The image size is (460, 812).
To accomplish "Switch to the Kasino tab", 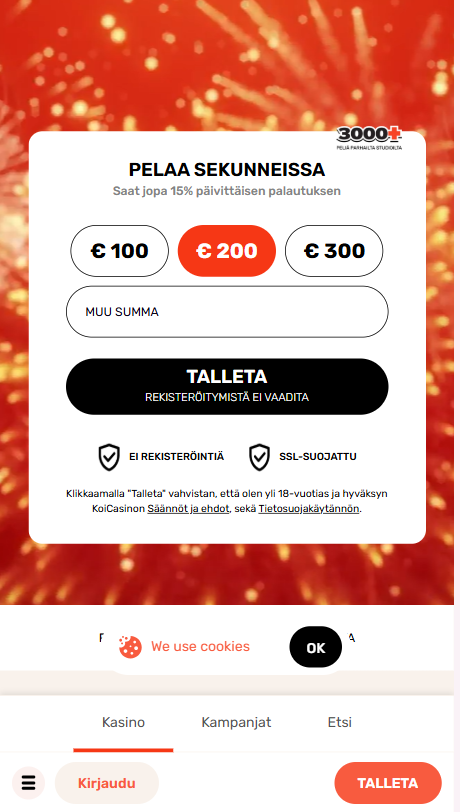I will (123, 722).
